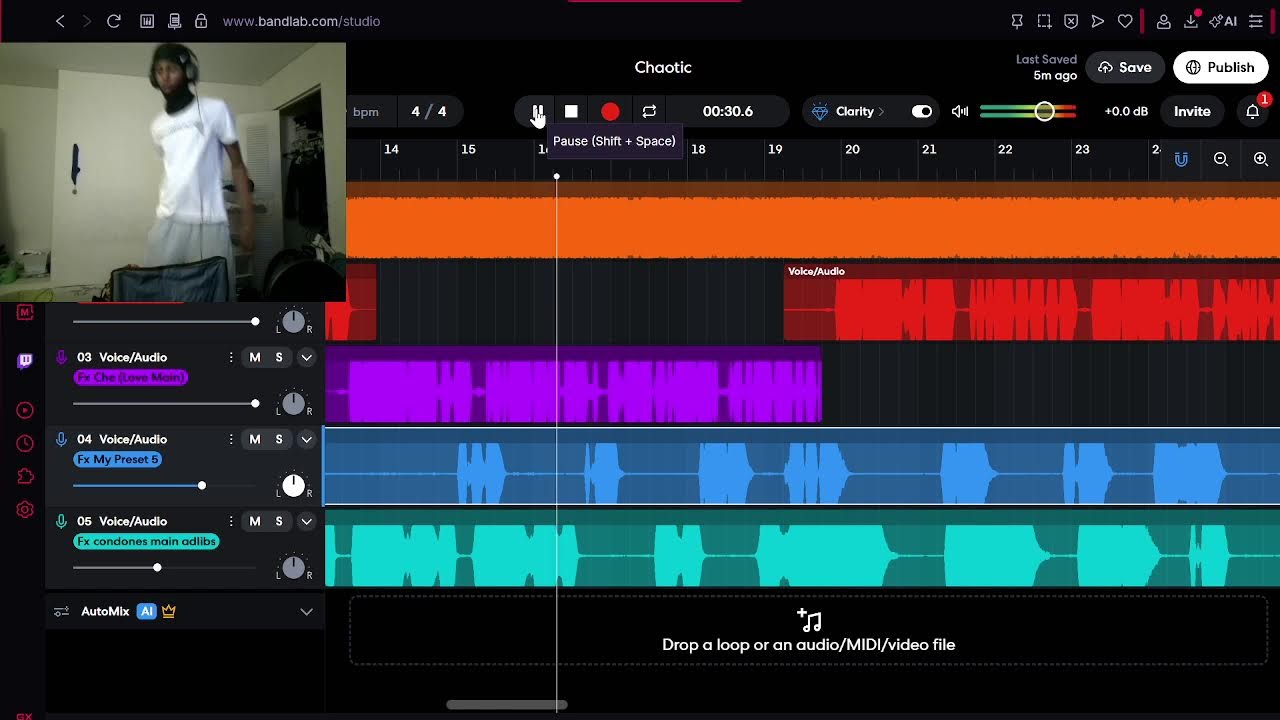Image resolution: width=1280 pixels, height=720 pixels.
Task: Reload the bandlab page
Action: click(114, 21)
